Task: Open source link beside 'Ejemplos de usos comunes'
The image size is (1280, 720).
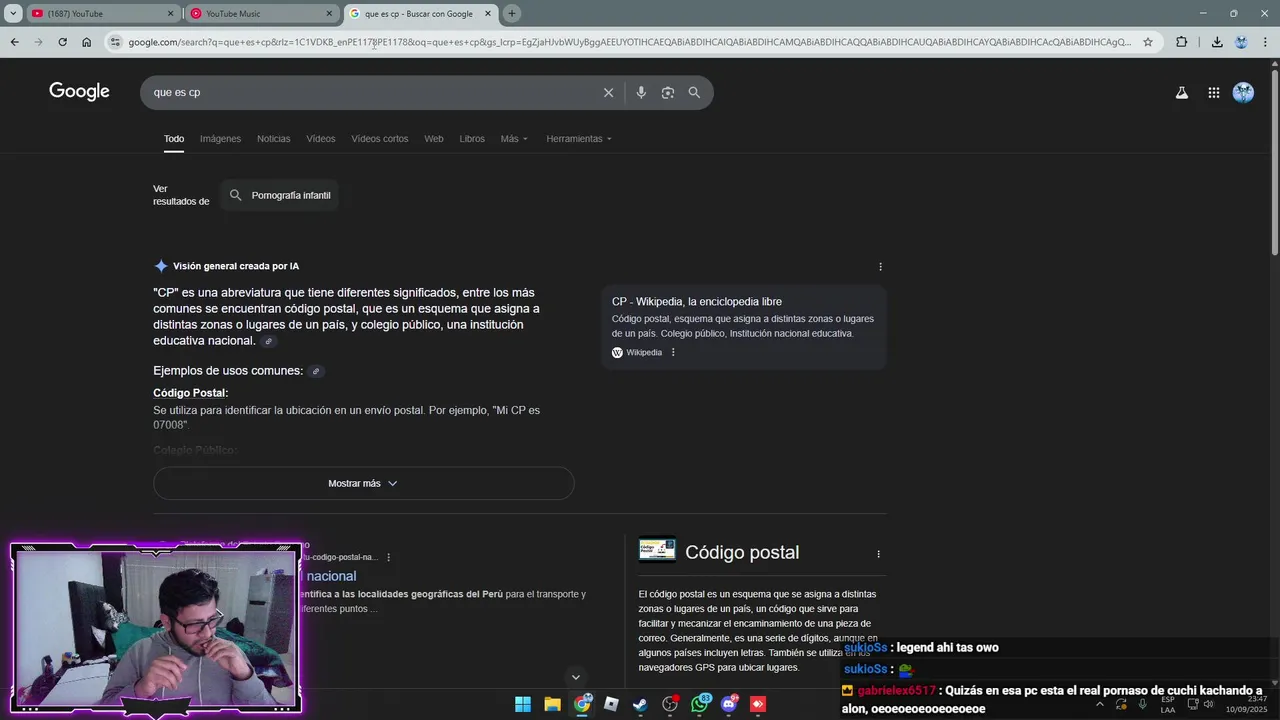Action: click(316, 371)
